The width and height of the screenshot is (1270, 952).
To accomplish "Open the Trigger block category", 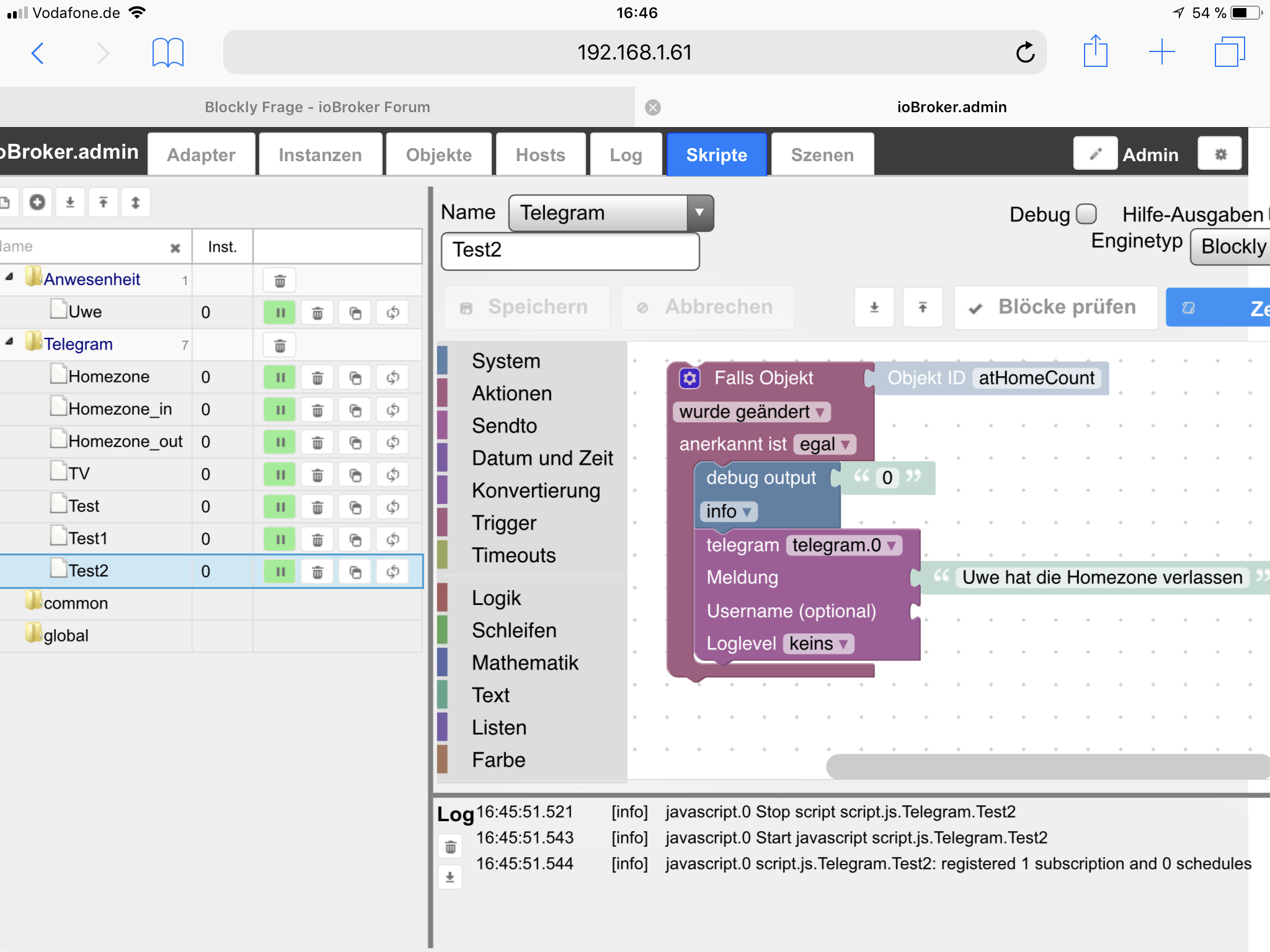I will point(504,523).
